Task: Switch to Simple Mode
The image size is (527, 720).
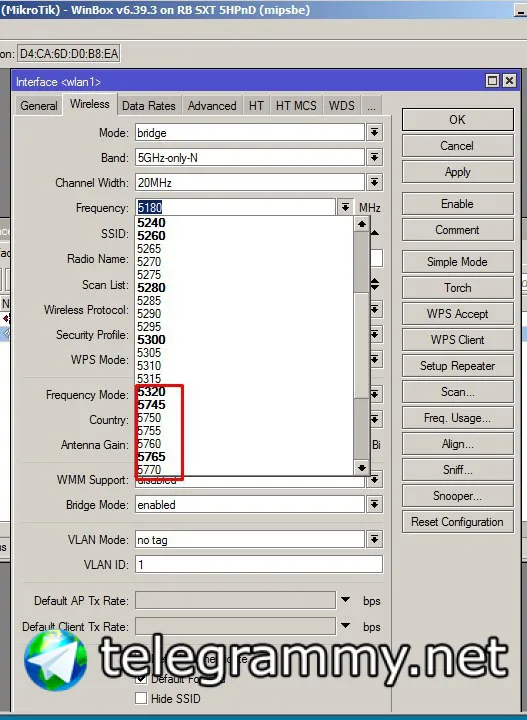Action: pos(458,262)
